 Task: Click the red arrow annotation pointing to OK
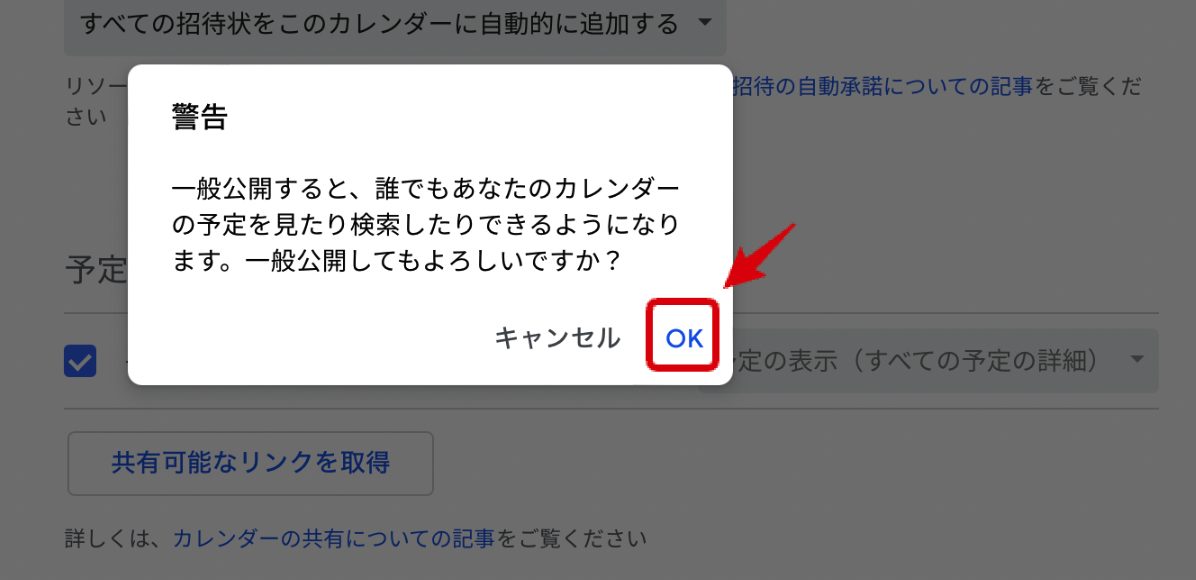760,256
